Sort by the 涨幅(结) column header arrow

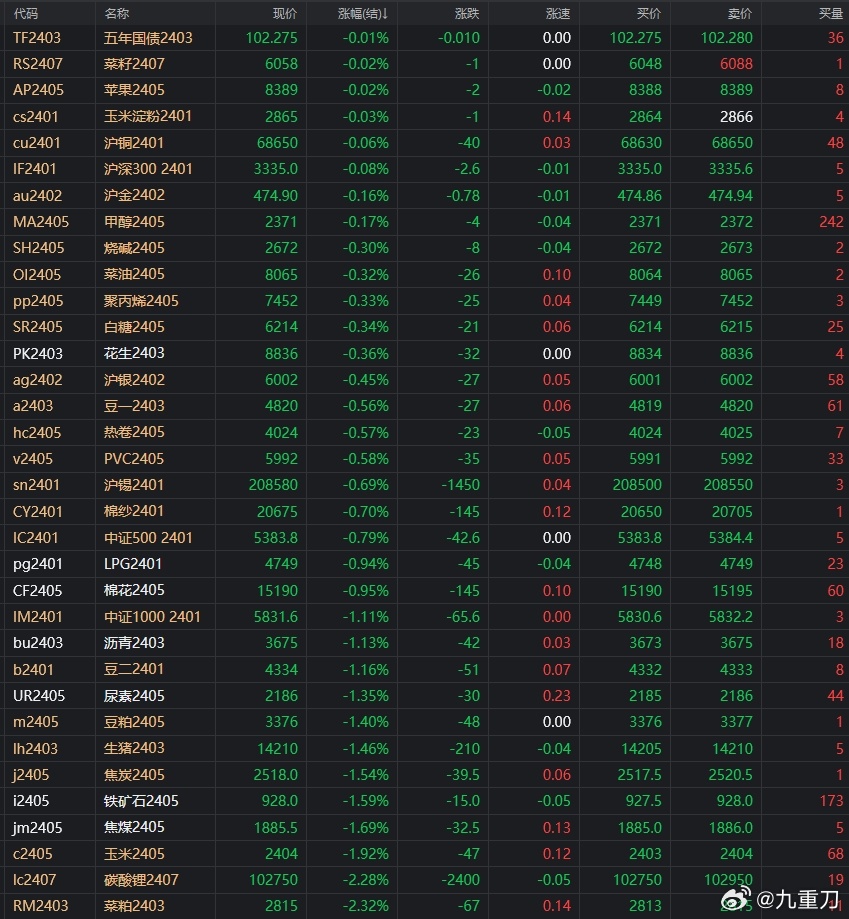[384, 13]
